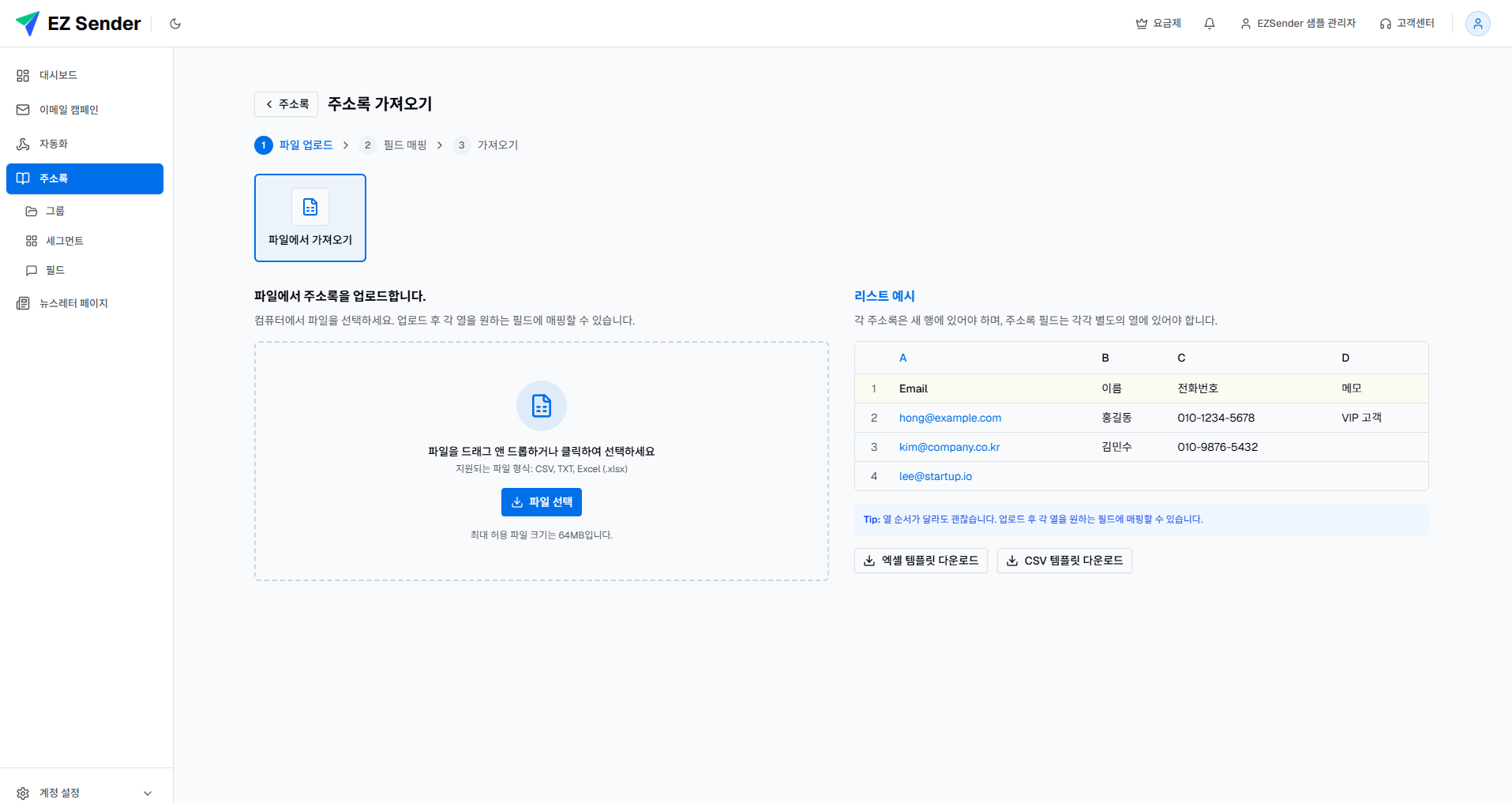Viewport: 1512px width, 803px height.
Task: Click the 홍길동 name cell
Action: click(x=1116, y=418)
